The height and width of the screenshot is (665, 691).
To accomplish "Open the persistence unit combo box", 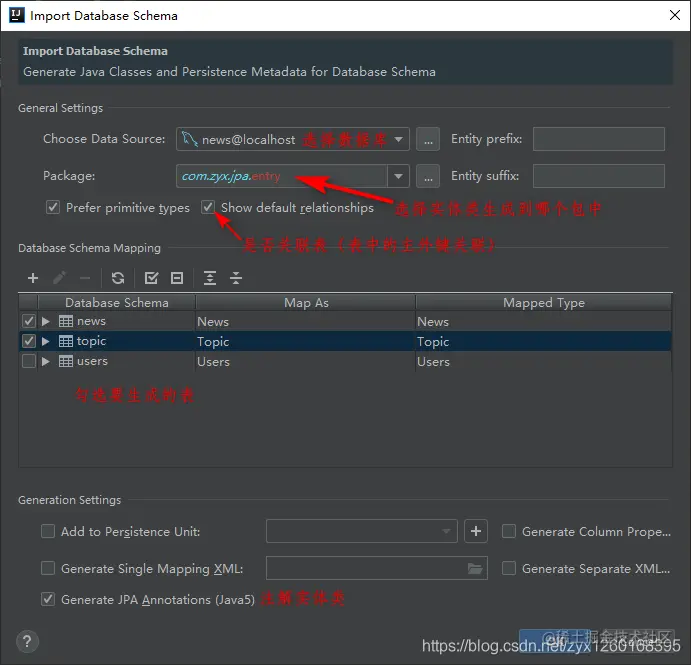I will pyautogui.click(x=361, y=531).
